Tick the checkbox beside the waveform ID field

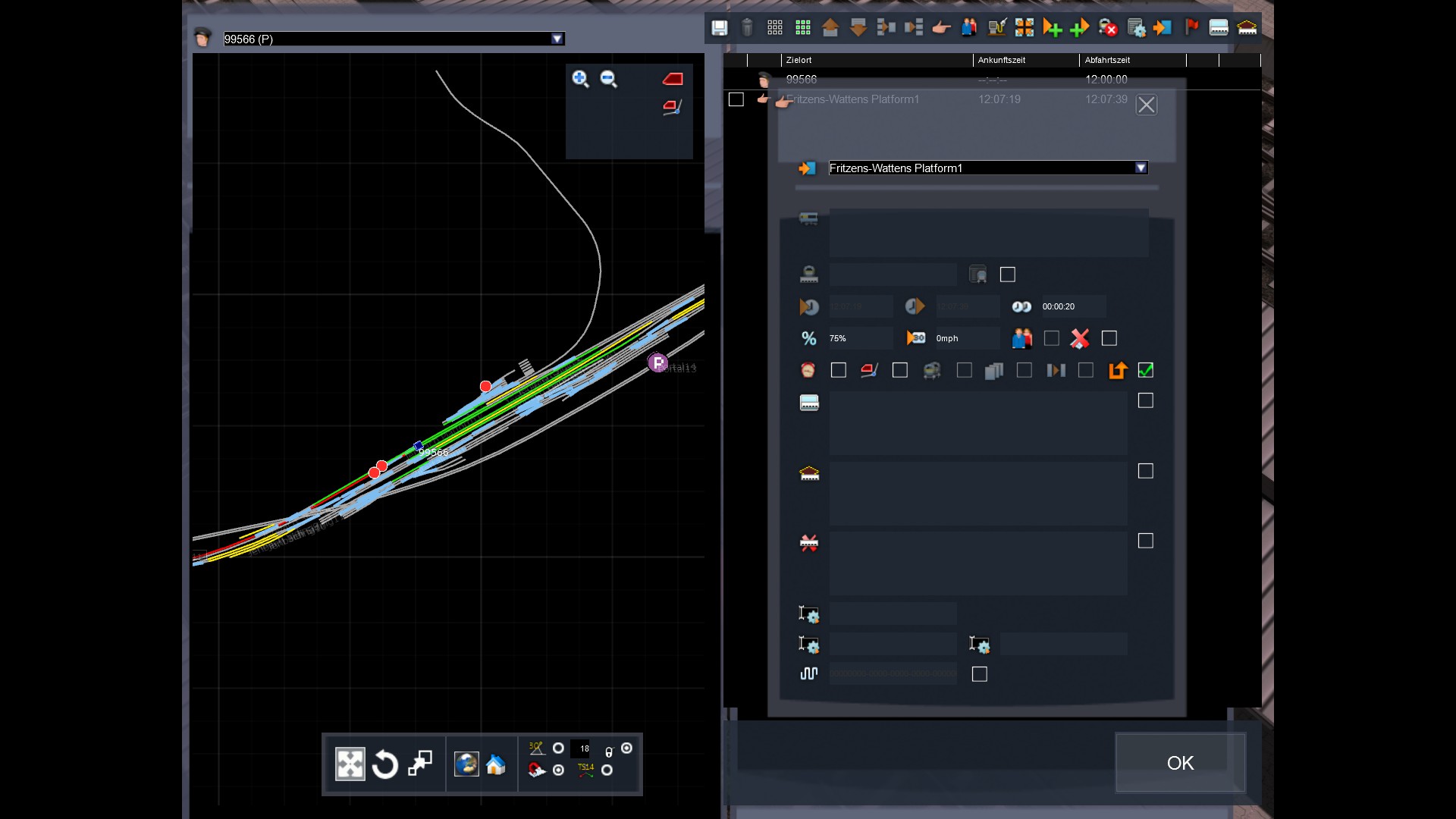pyautogui.click(x=980, y=674)
